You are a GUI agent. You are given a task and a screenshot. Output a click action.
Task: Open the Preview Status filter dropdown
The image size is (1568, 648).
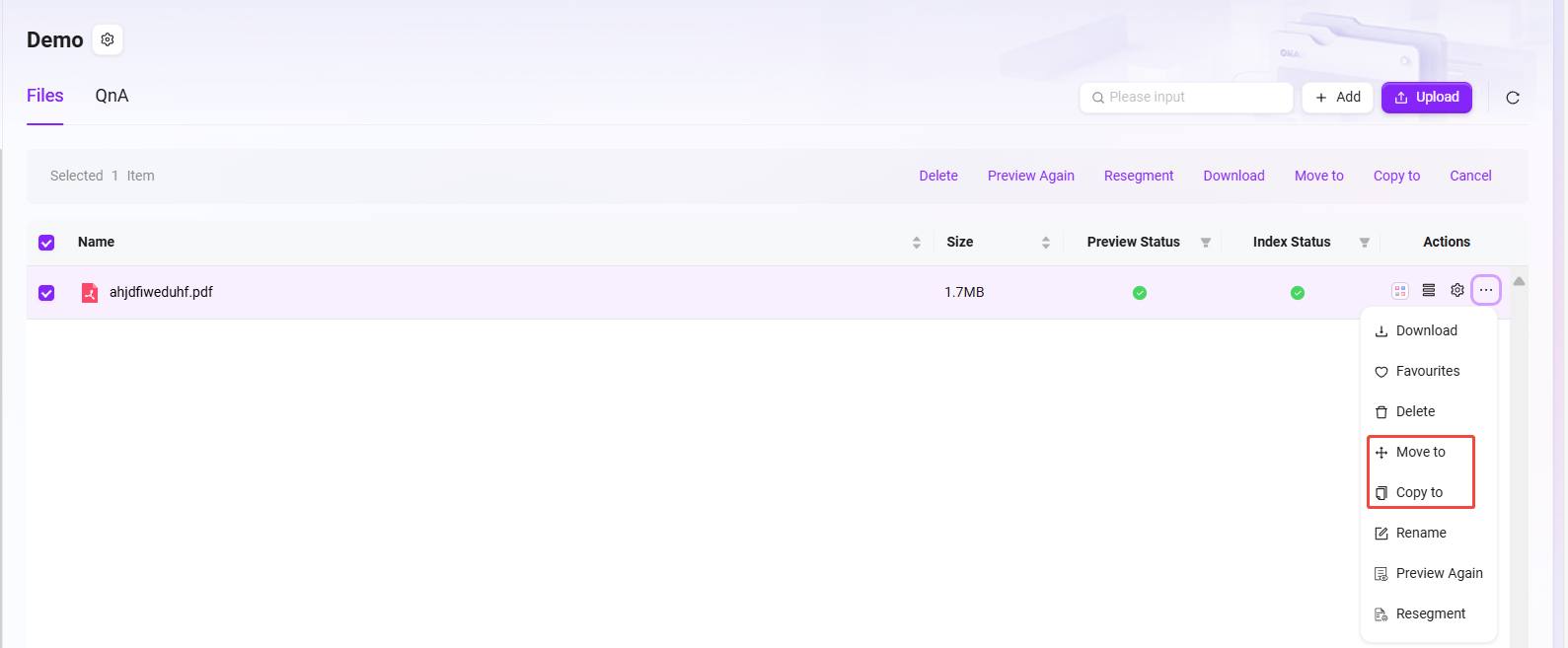1205,243
